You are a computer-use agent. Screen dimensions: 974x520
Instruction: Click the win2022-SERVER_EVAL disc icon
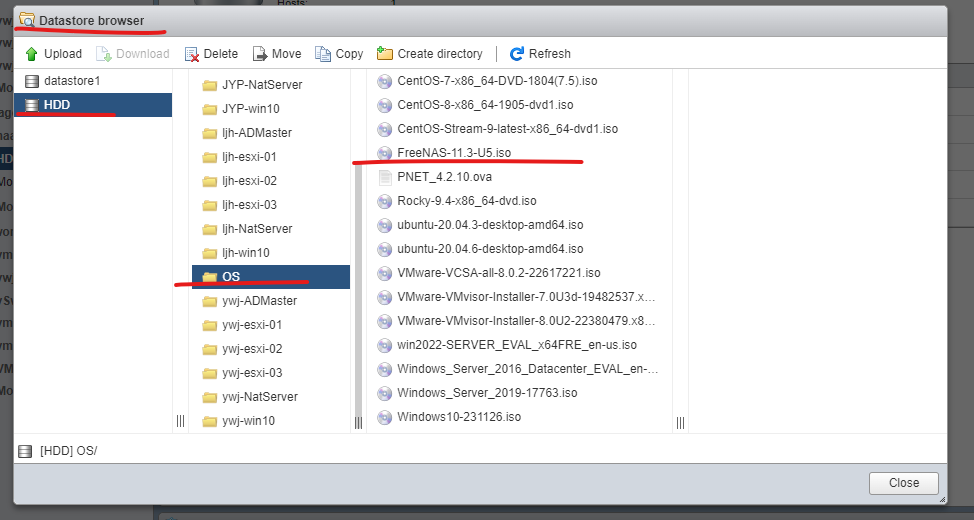(385, 345)
